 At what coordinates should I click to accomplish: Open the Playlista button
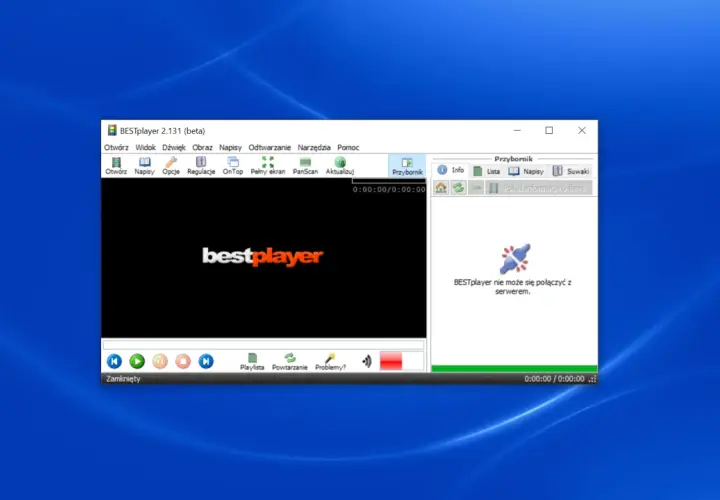tap(252, 362)
